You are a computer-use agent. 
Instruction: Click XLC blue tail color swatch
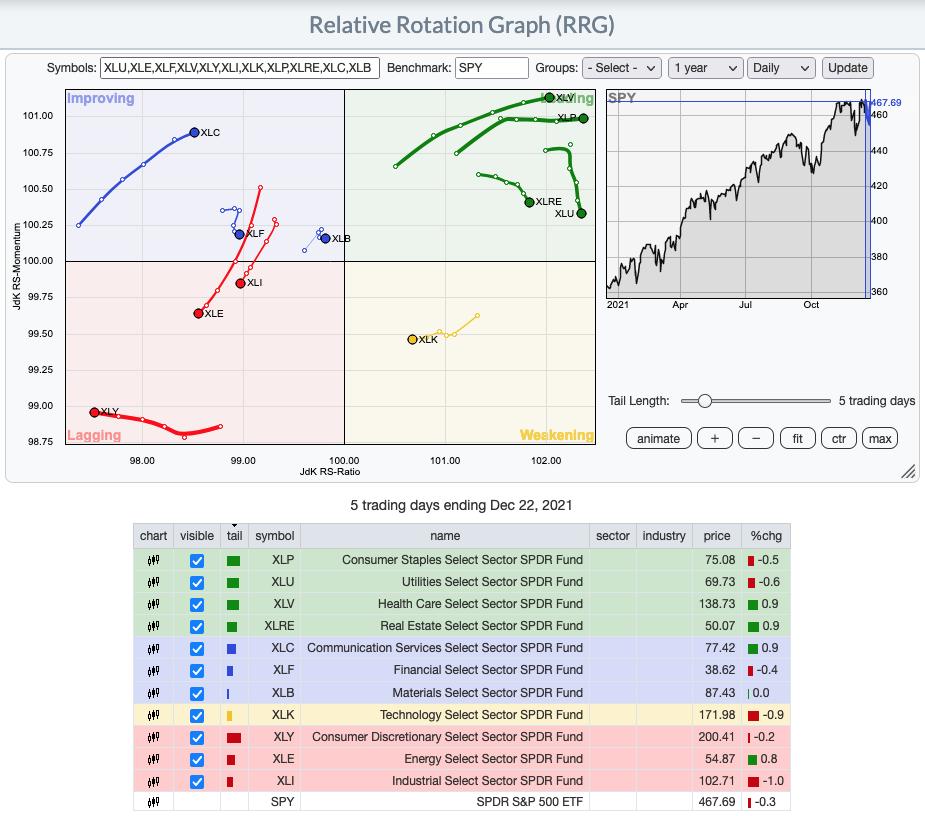coord(231,649)
